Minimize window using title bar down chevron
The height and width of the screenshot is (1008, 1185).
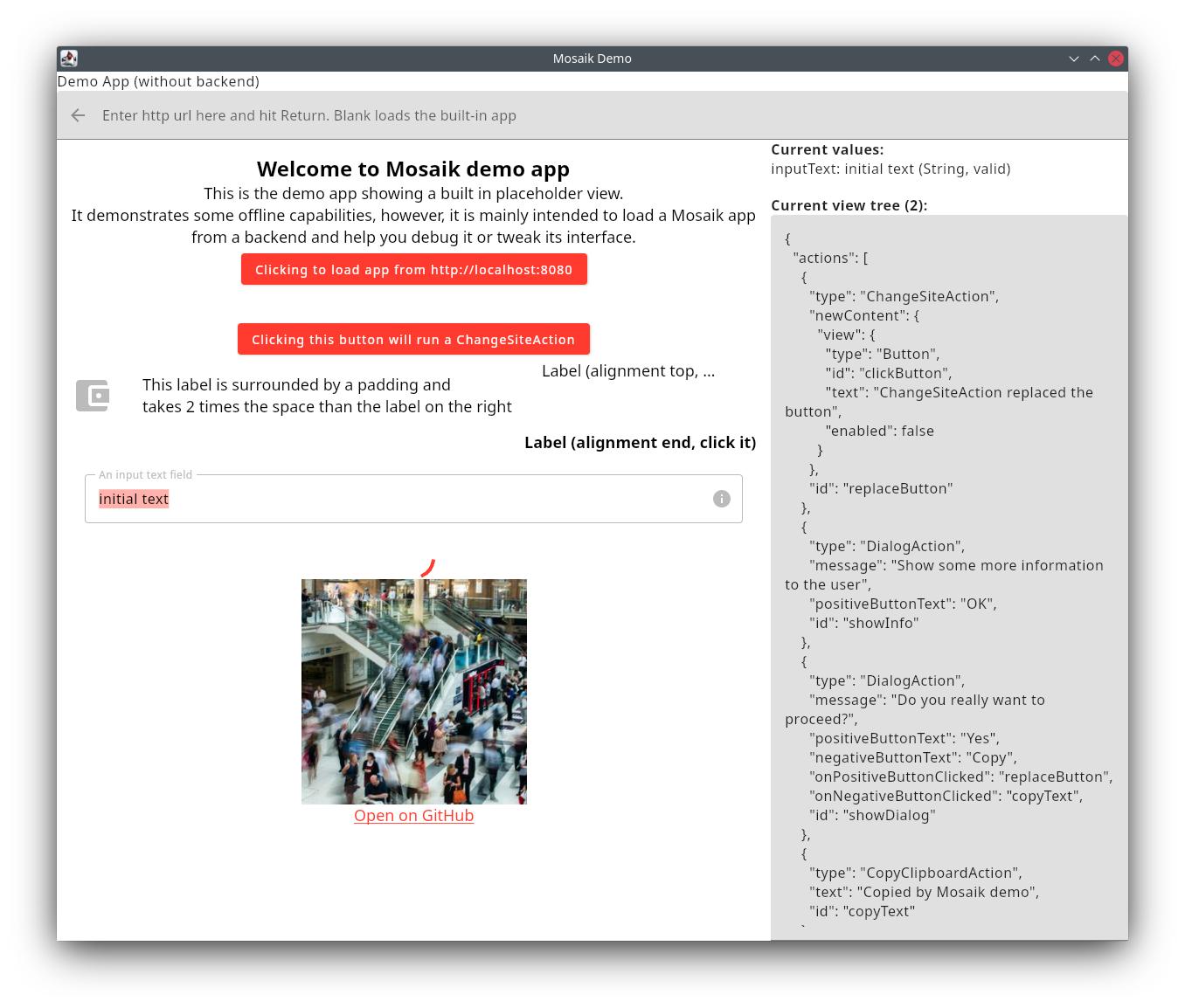[x=1073, y=59]
